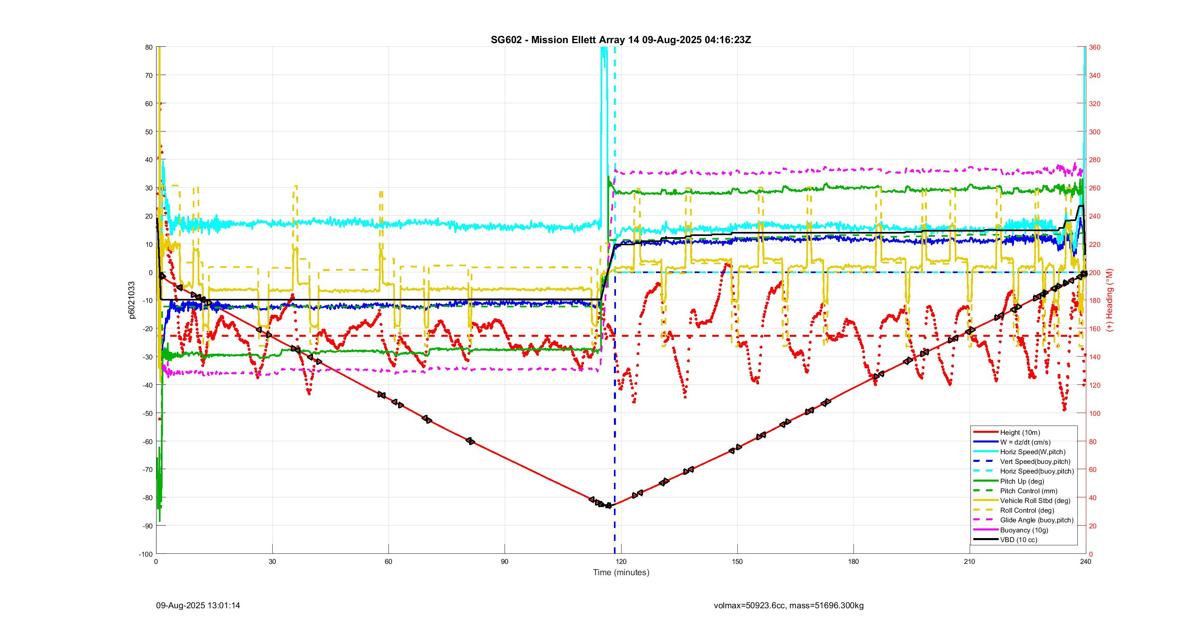The height and width of the screenshot is (622, 1200).
Task: Click the '300' tick on the heading axis
Action: [1095, 131]
